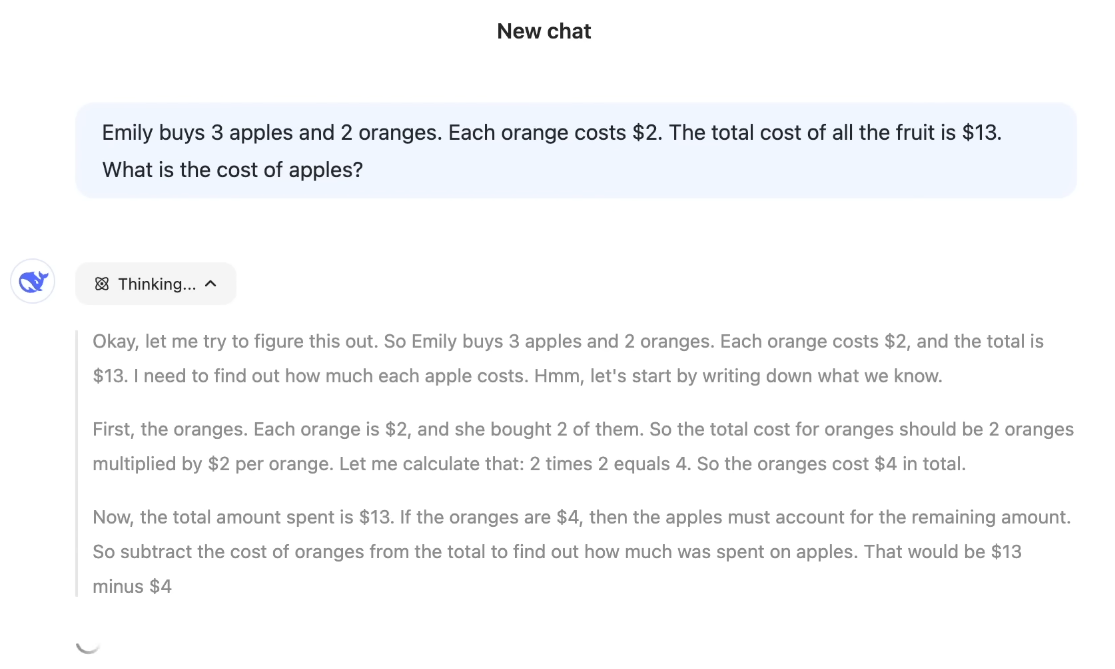Click the final line "minus $4"
This screenshot has height=669, width=1115.
pyautogui.click(x=132, y=587)
